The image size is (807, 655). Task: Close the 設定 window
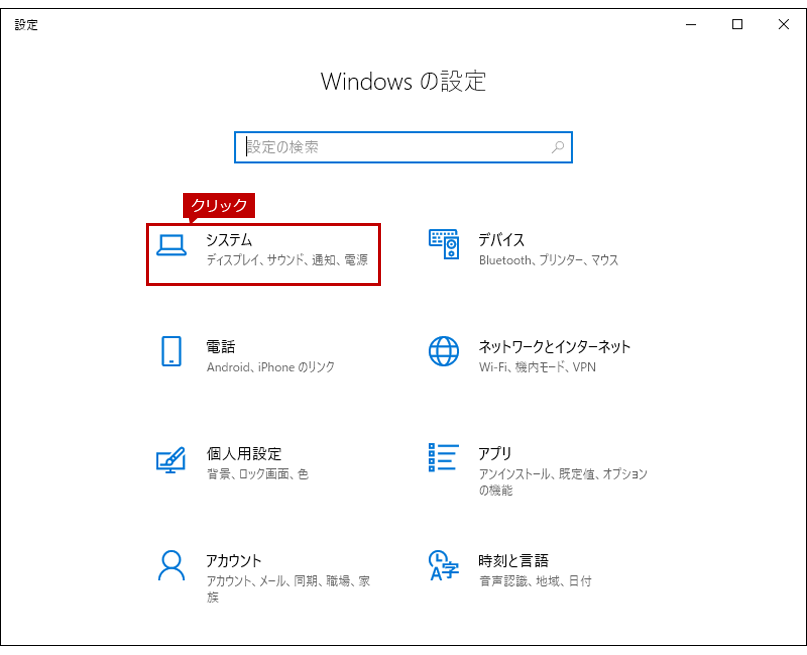click(783, 24)
